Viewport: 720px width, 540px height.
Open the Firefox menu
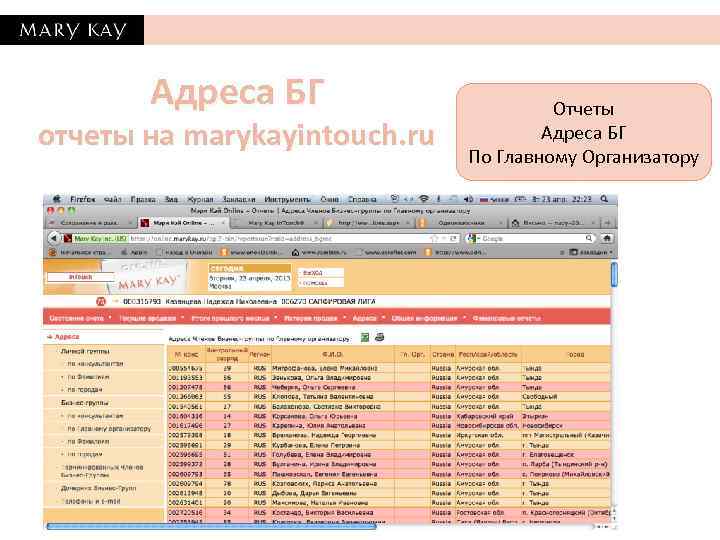[83, 199]
